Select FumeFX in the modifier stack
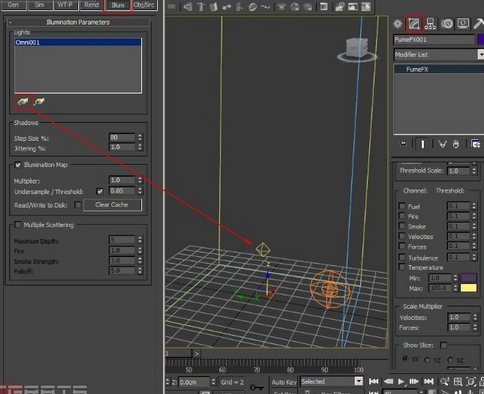This screenshot has height=394, width=484. (x=439, y=69)
